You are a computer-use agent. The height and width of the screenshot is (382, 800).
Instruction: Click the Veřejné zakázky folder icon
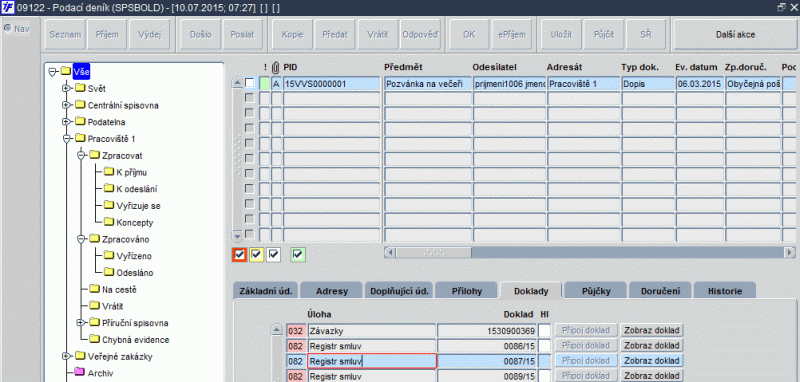(80, 355)
